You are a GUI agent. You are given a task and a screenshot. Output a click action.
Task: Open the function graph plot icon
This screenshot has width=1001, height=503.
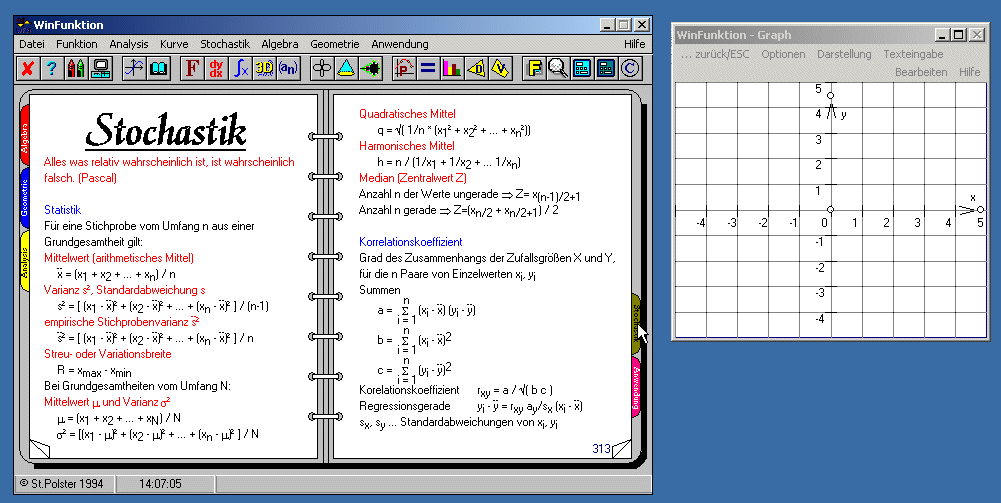(x=134, y=68)
